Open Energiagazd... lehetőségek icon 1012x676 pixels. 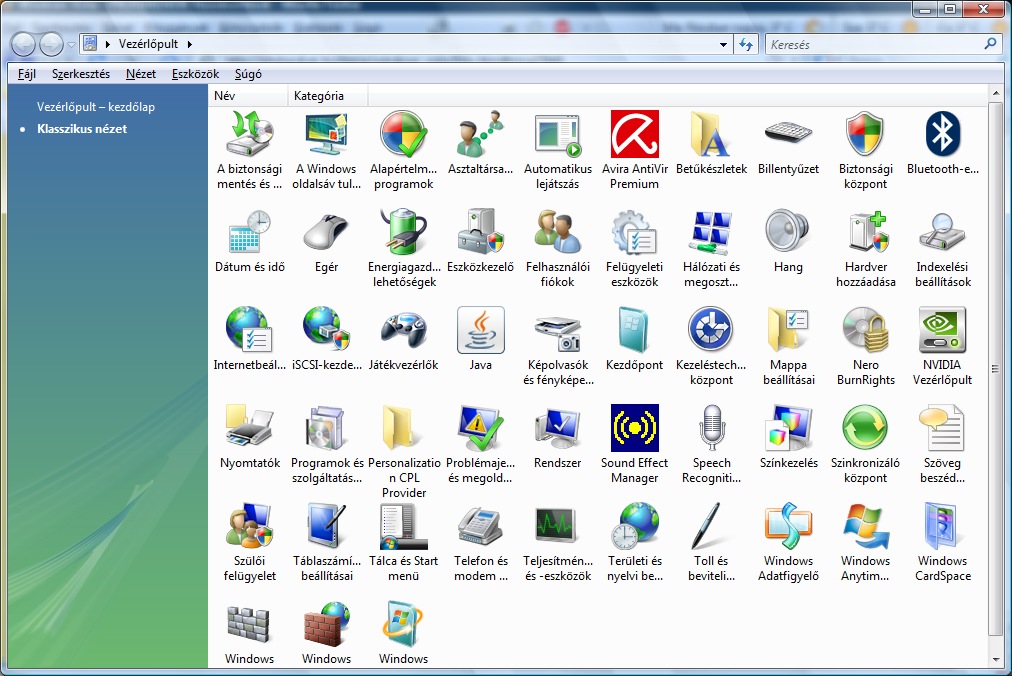tap(403, 231)
